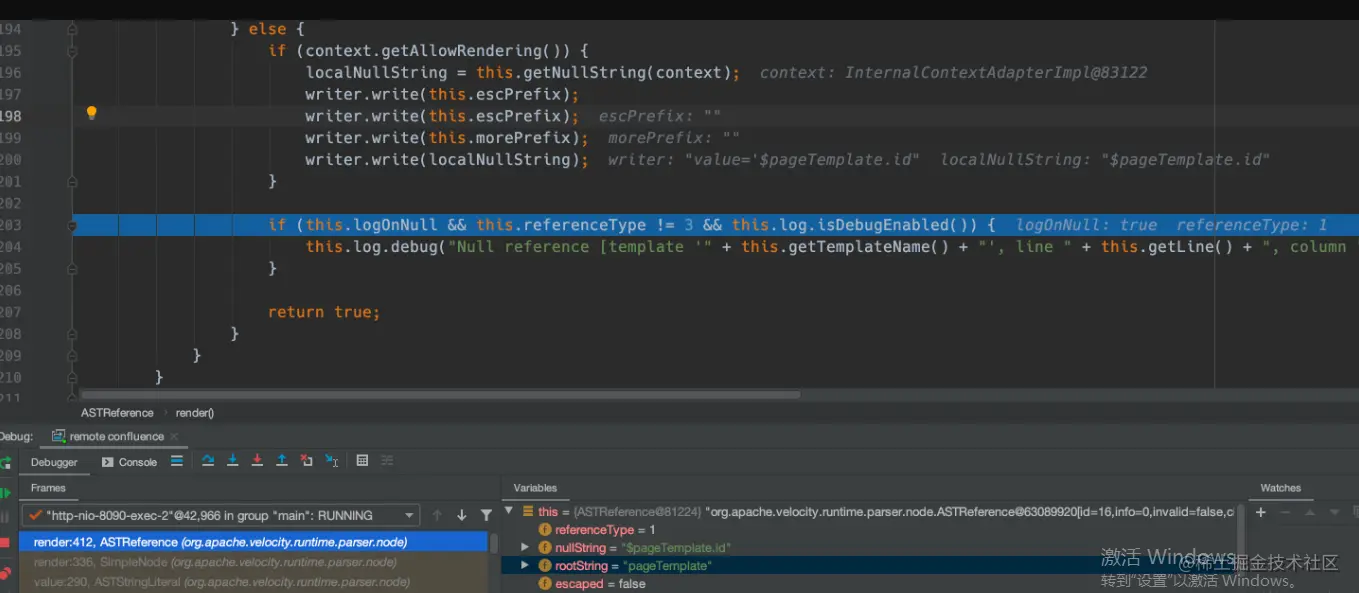Open the View Breakpoints dialog

tap(5, 573)
